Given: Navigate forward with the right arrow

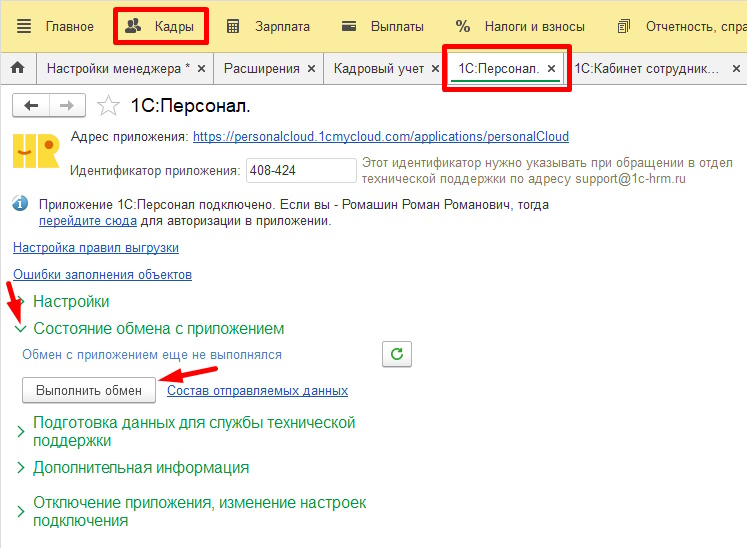Looking at the screenshot, I should (67, 105).
